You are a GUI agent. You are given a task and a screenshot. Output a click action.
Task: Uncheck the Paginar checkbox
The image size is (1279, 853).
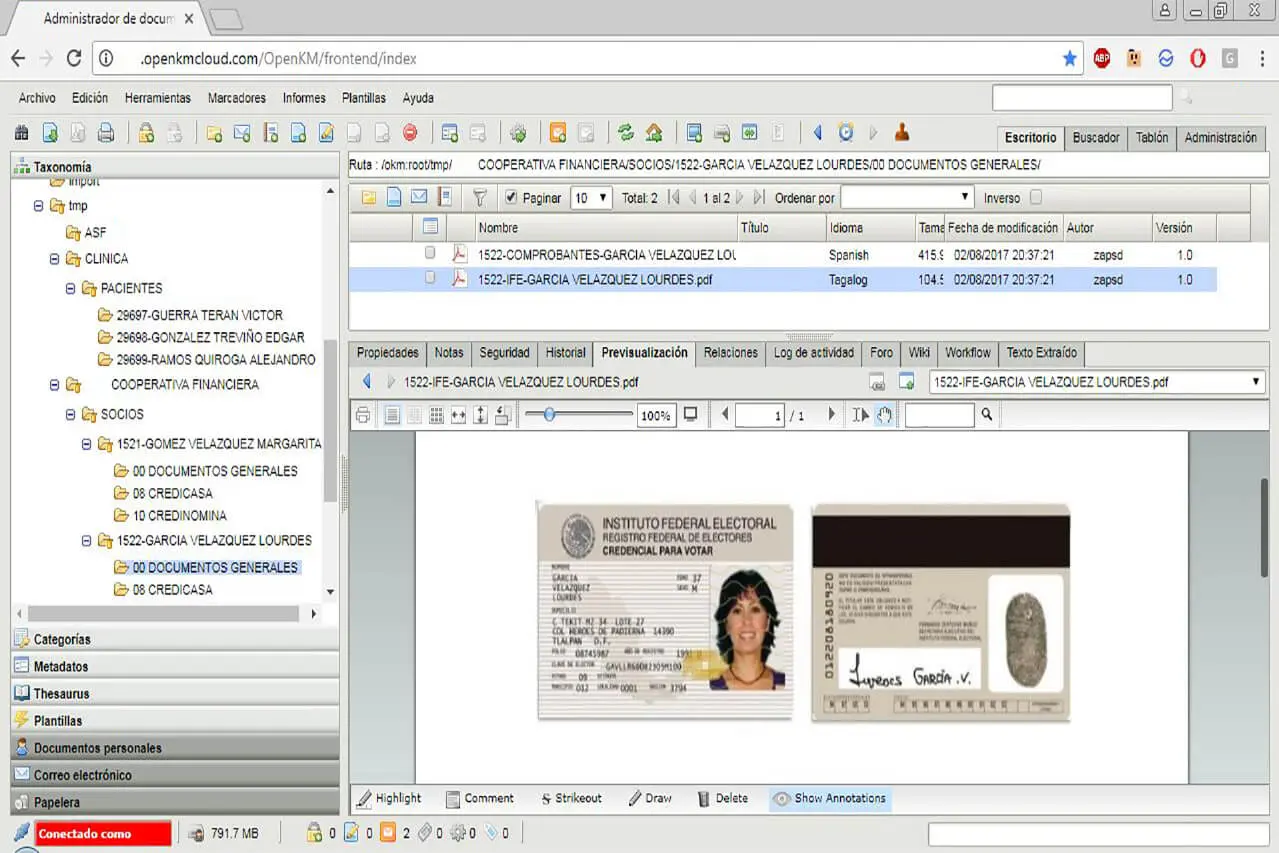[x=510, y=197]
